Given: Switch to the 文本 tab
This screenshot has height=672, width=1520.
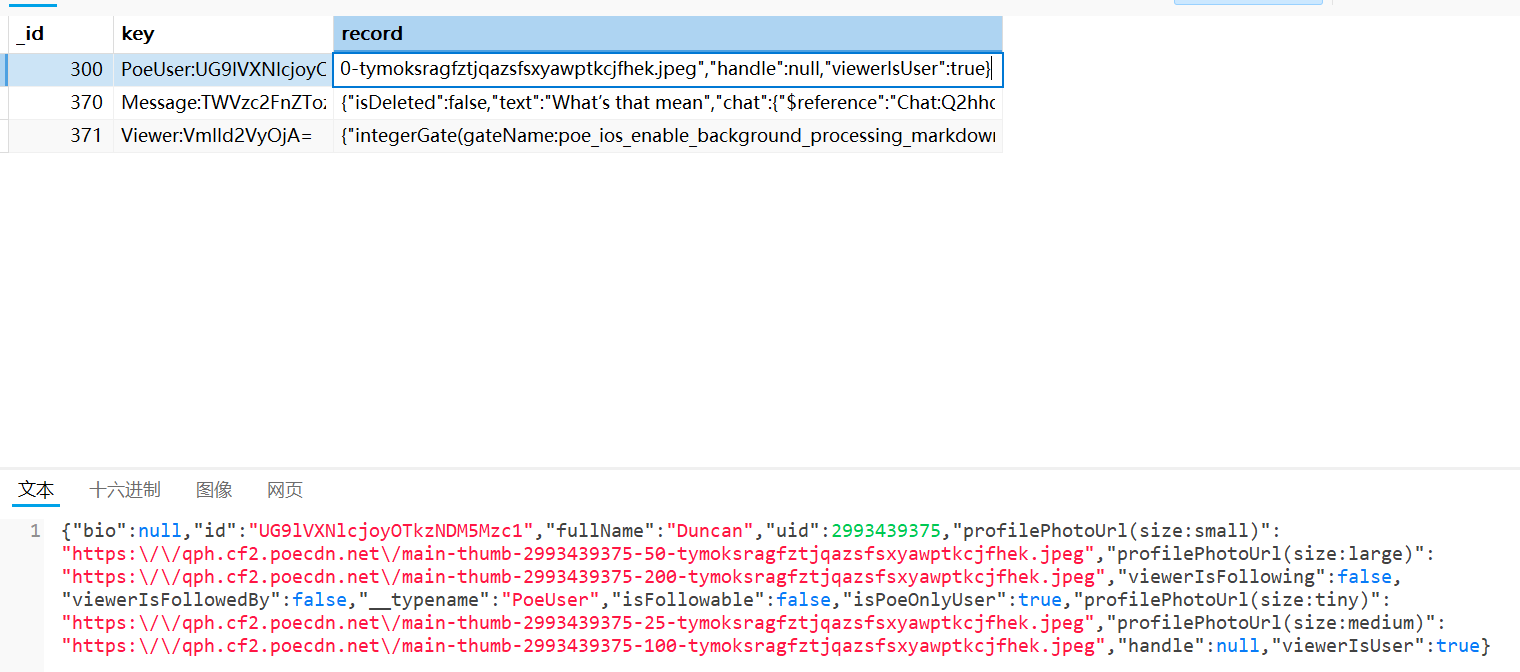Looking at the screenshot, I should [37, 490].
